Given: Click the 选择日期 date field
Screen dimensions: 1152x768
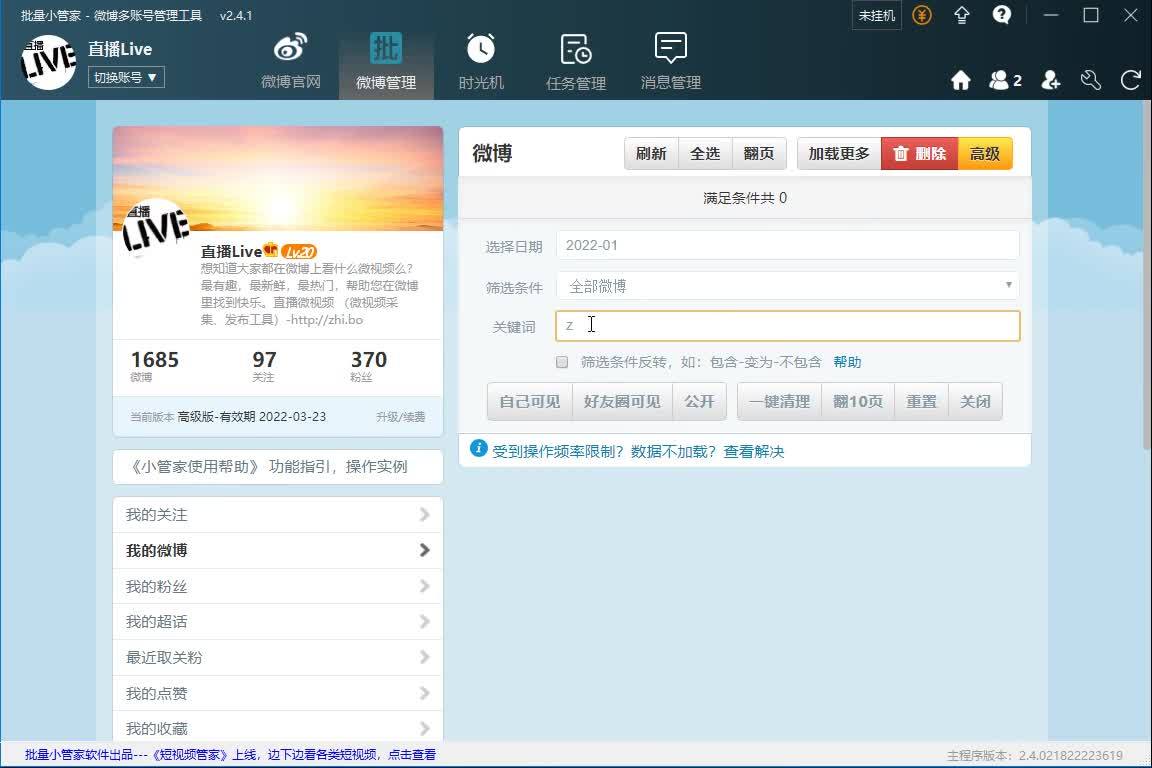Looking at the screenshot, I should [x=788, y=245].
